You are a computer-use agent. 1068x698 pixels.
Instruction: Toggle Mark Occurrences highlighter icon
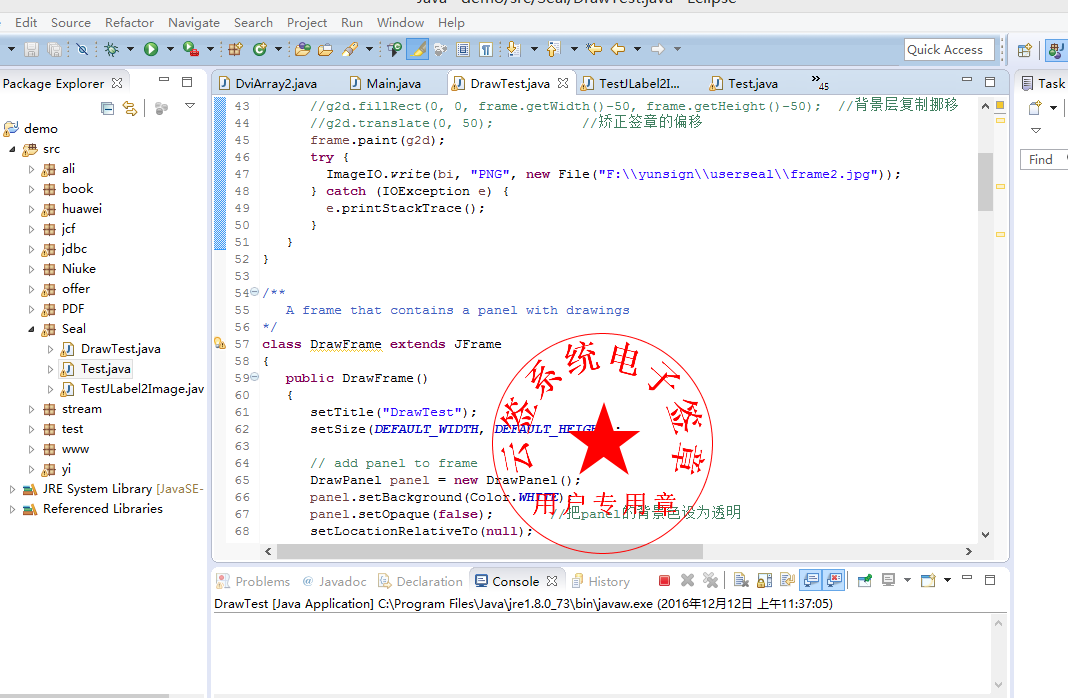click(x=418, y=49)
